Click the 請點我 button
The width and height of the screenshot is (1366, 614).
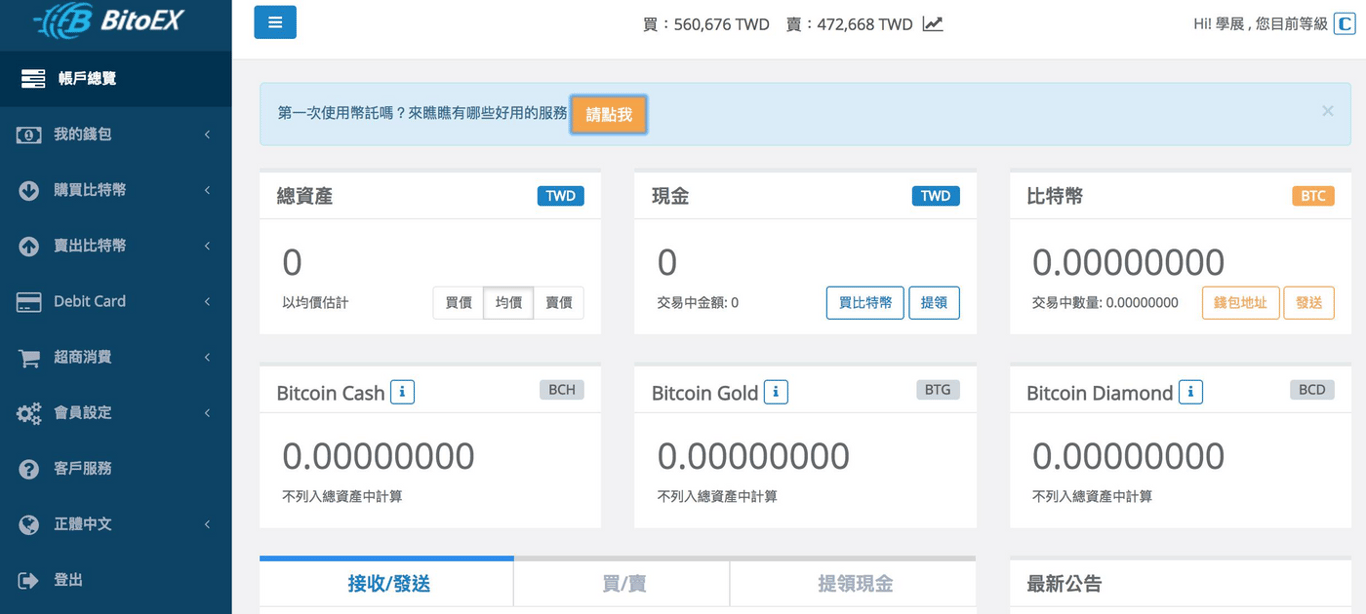[608, 114]
